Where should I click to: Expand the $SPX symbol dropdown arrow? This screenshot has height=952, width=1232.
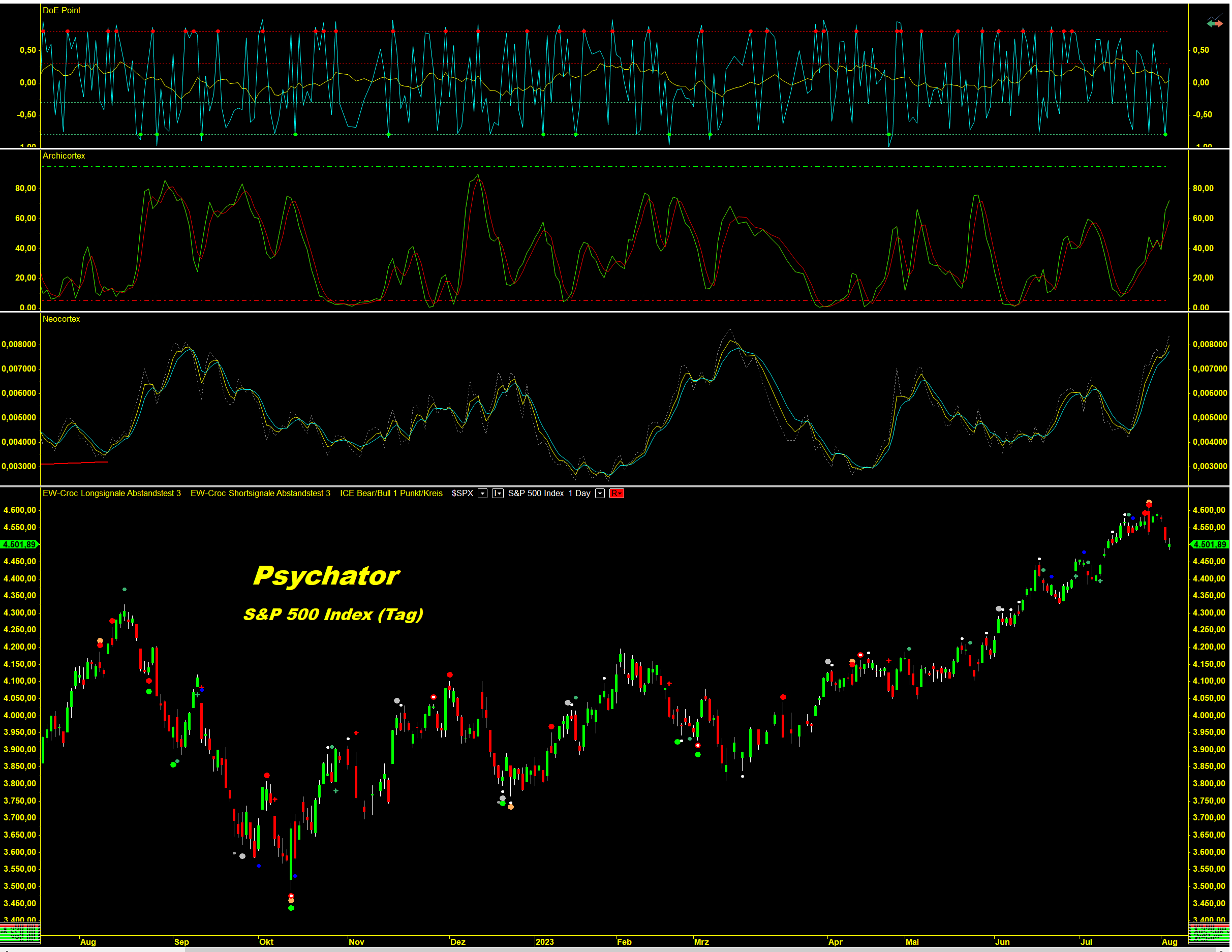point(482,494)
